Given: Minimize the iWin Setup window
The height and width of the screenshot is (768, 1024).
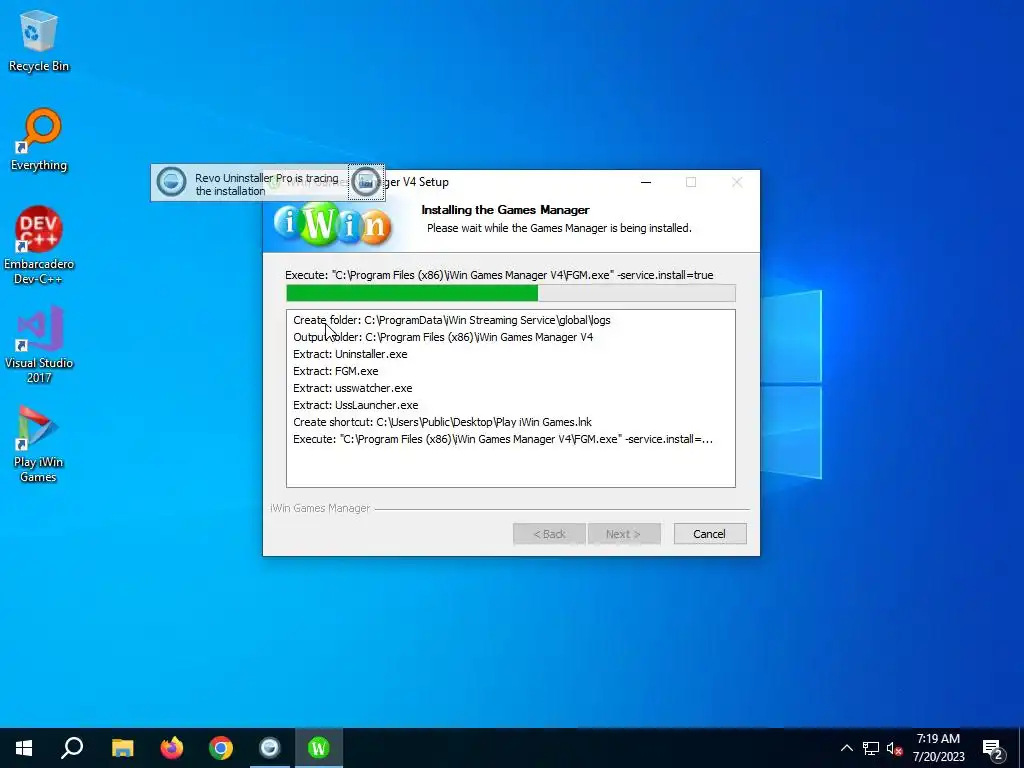Looking at the screenshot, I should [x=646, y=182].
